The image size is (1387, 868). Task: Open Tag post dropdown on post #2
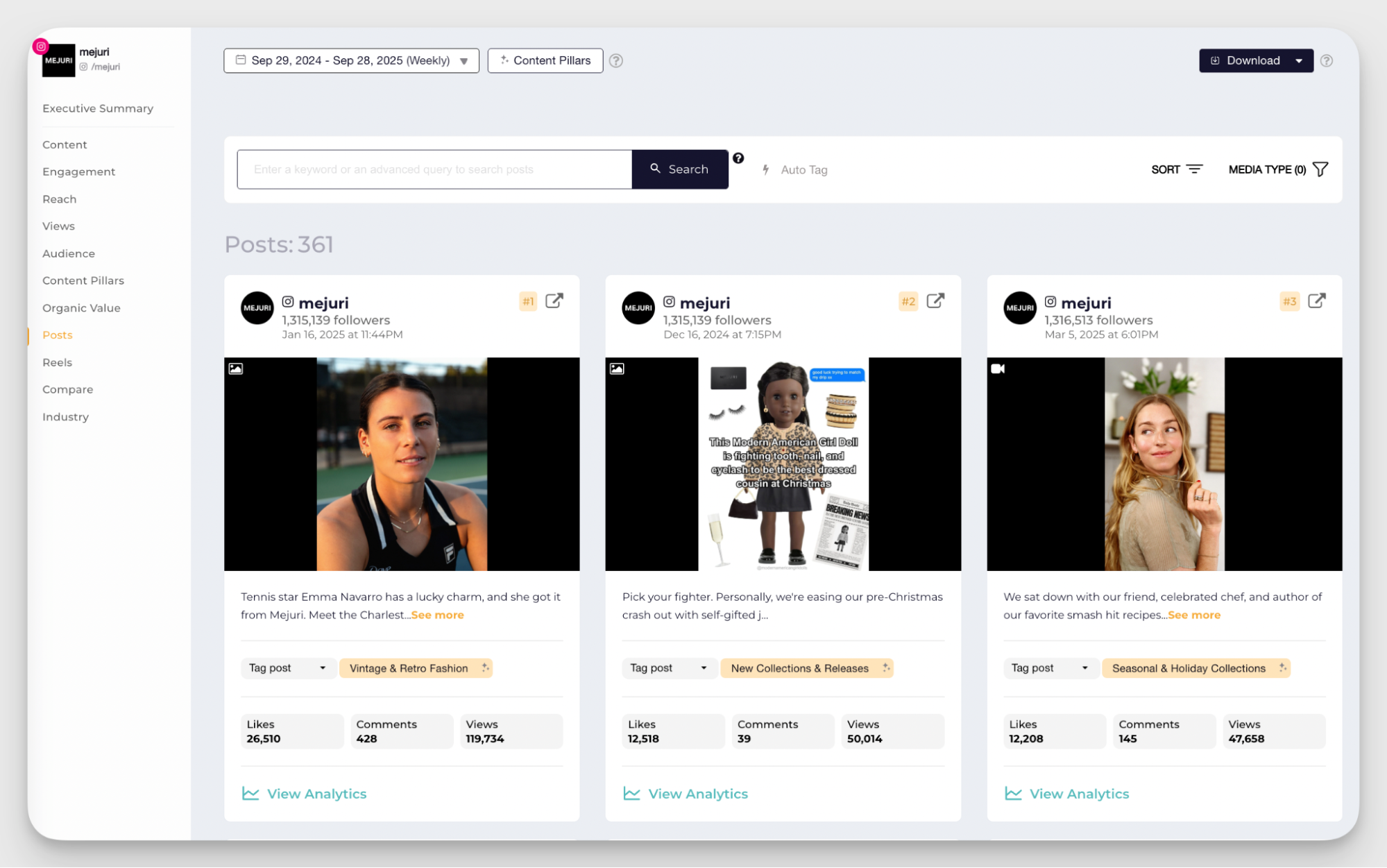668,668
